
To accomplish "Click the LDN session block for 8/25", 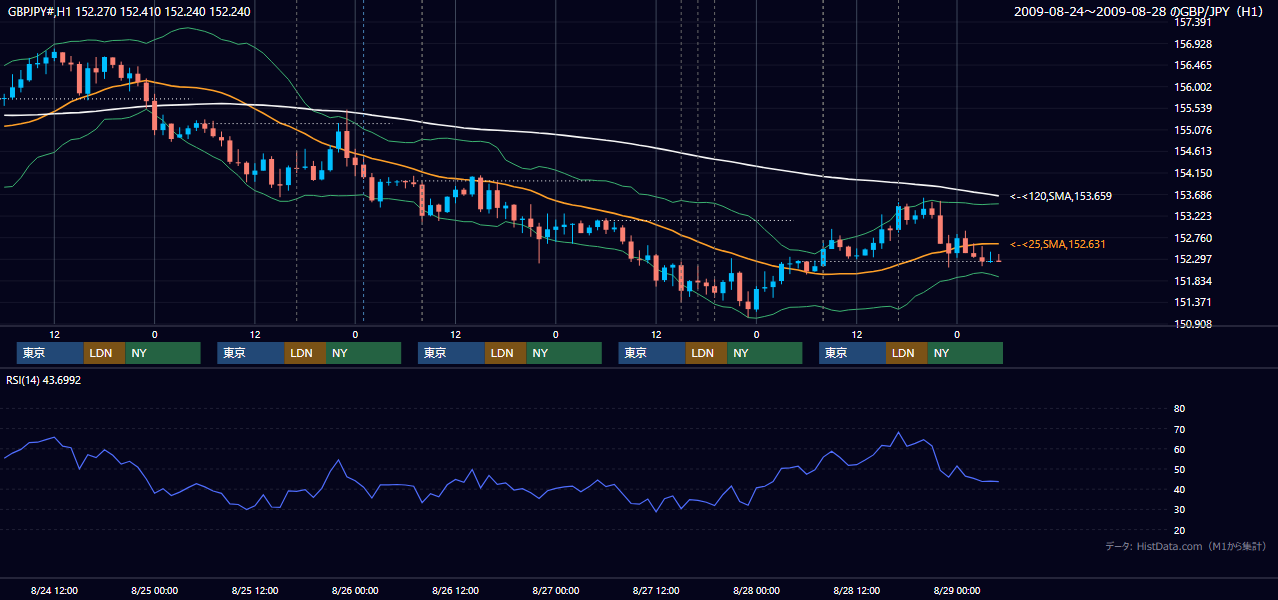I will click(305, 353).
